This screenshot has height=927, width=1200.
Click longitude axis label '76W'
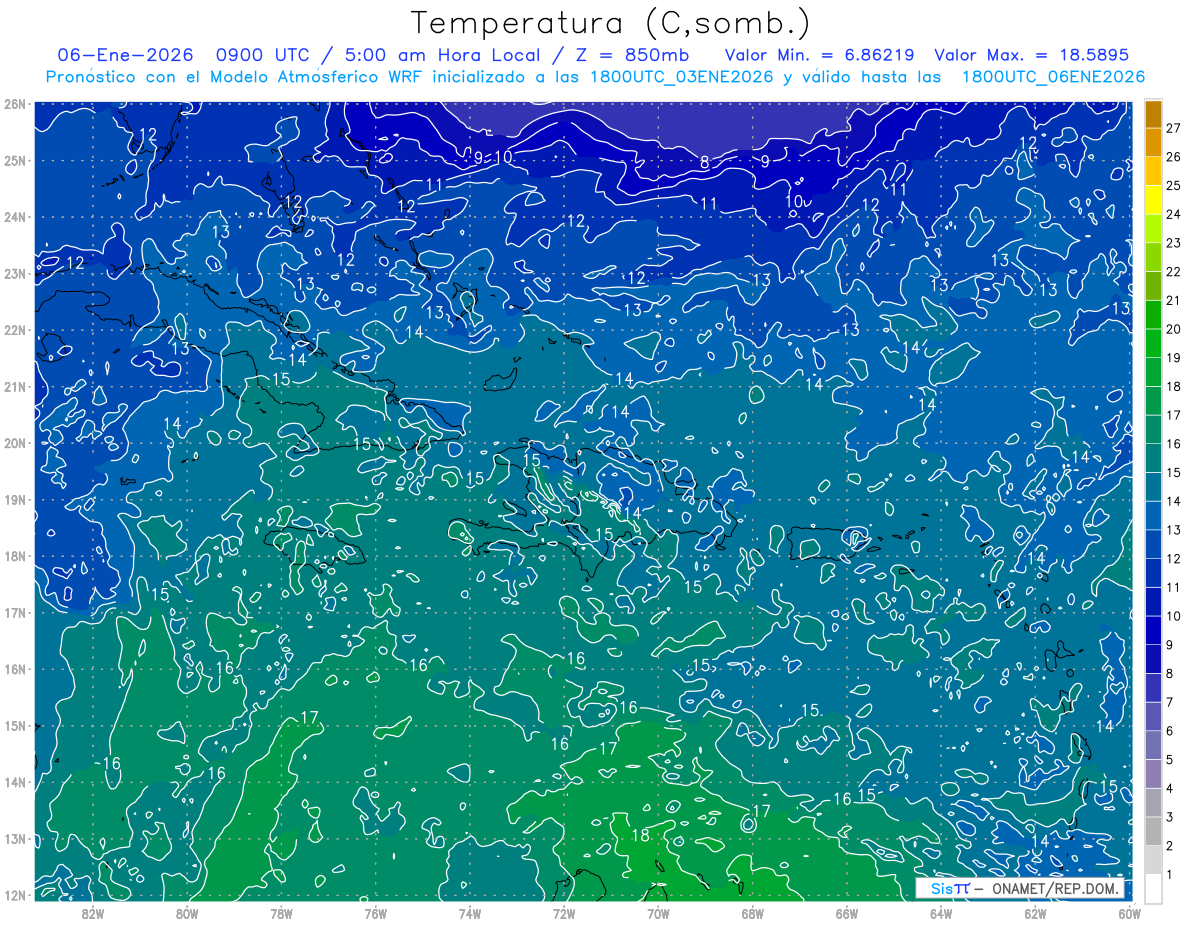pos(375,913)
